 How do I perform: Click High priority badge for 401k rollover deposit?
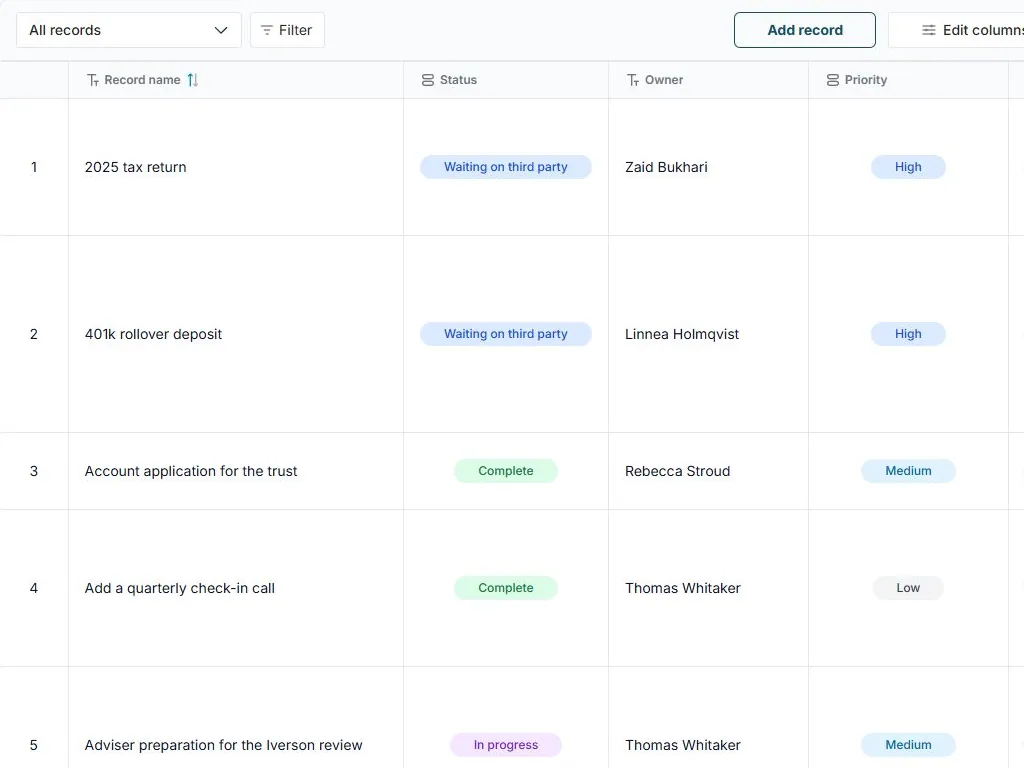coord(908,334)
